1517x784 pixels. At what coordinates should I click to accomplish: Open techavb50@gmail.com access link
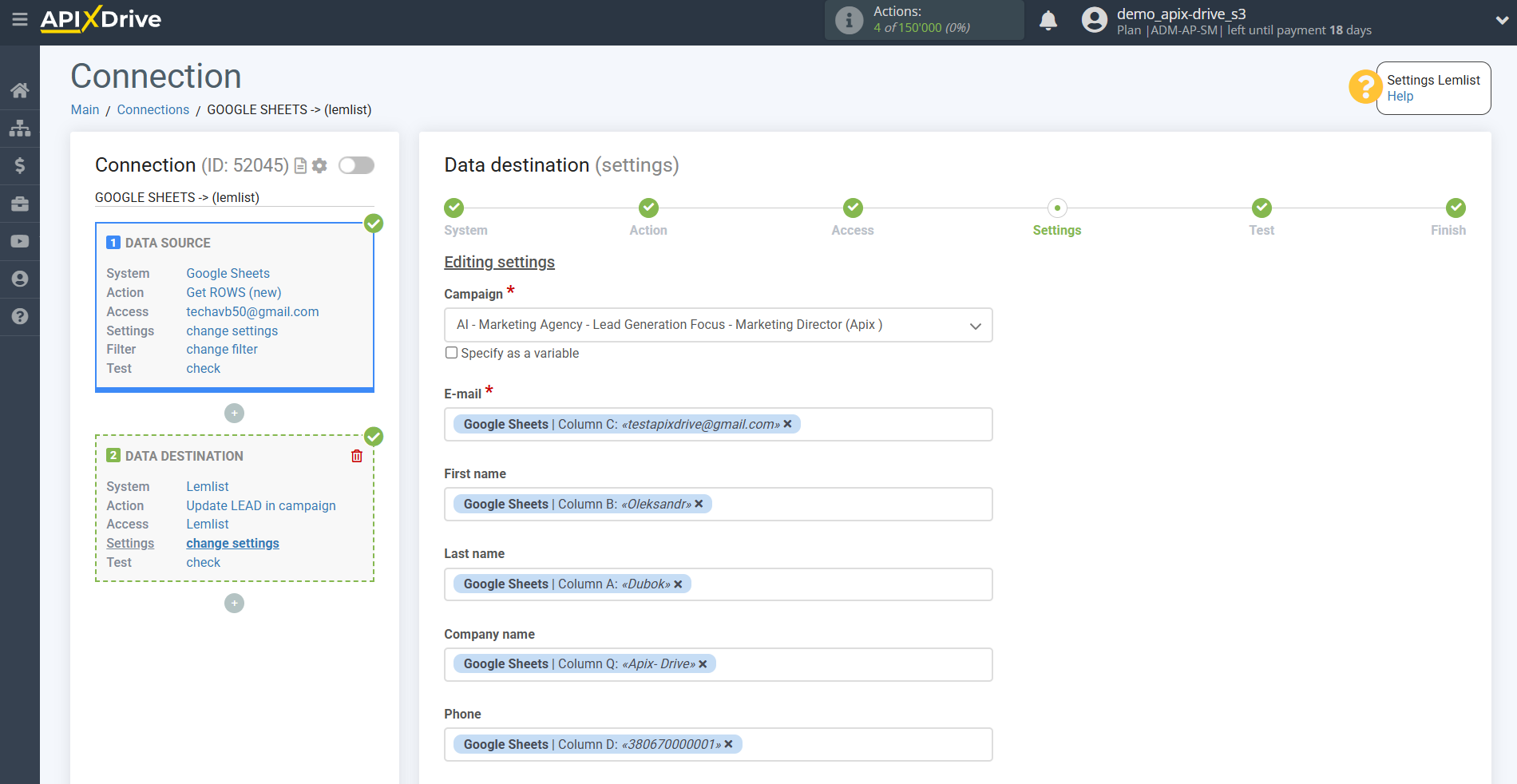tap(253, 311)
